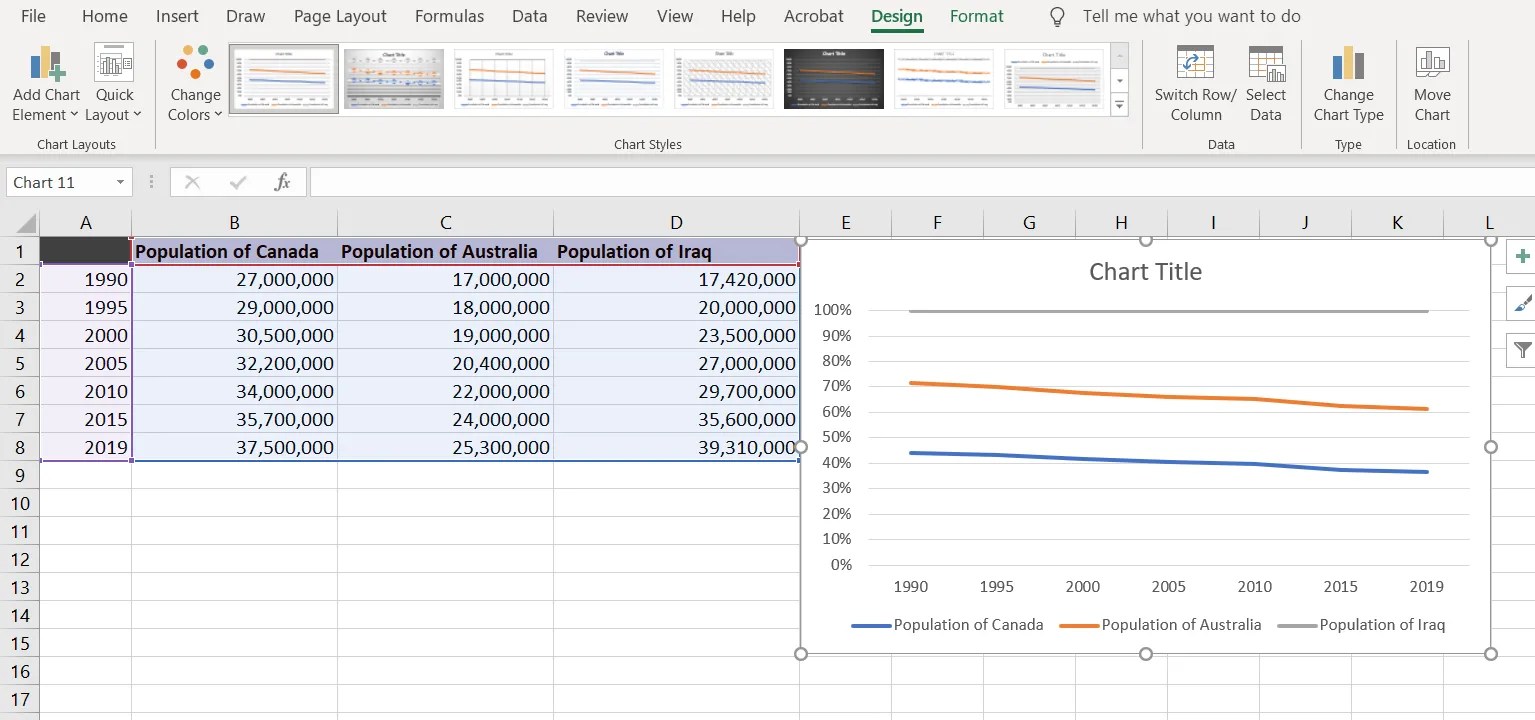The width and height of the screenshot is (1535, 720).
Task: Select the dark chart style thumbnail
Action: click(833, 78)
